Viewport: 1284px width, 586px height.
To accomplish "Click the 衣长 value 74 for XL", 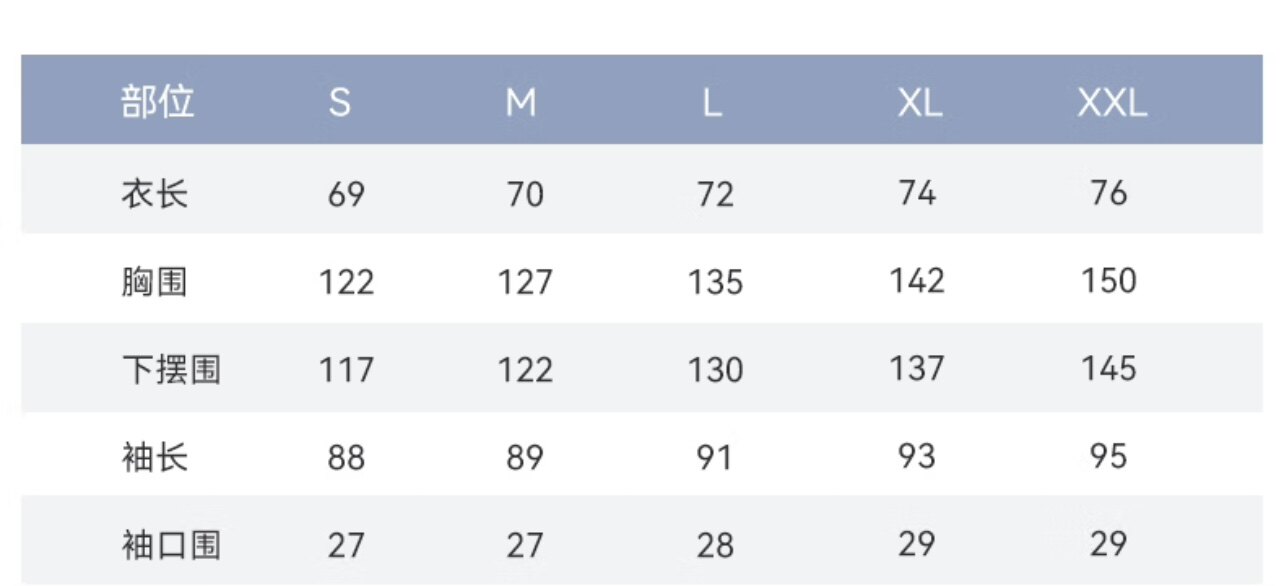I will coord(917,193).
